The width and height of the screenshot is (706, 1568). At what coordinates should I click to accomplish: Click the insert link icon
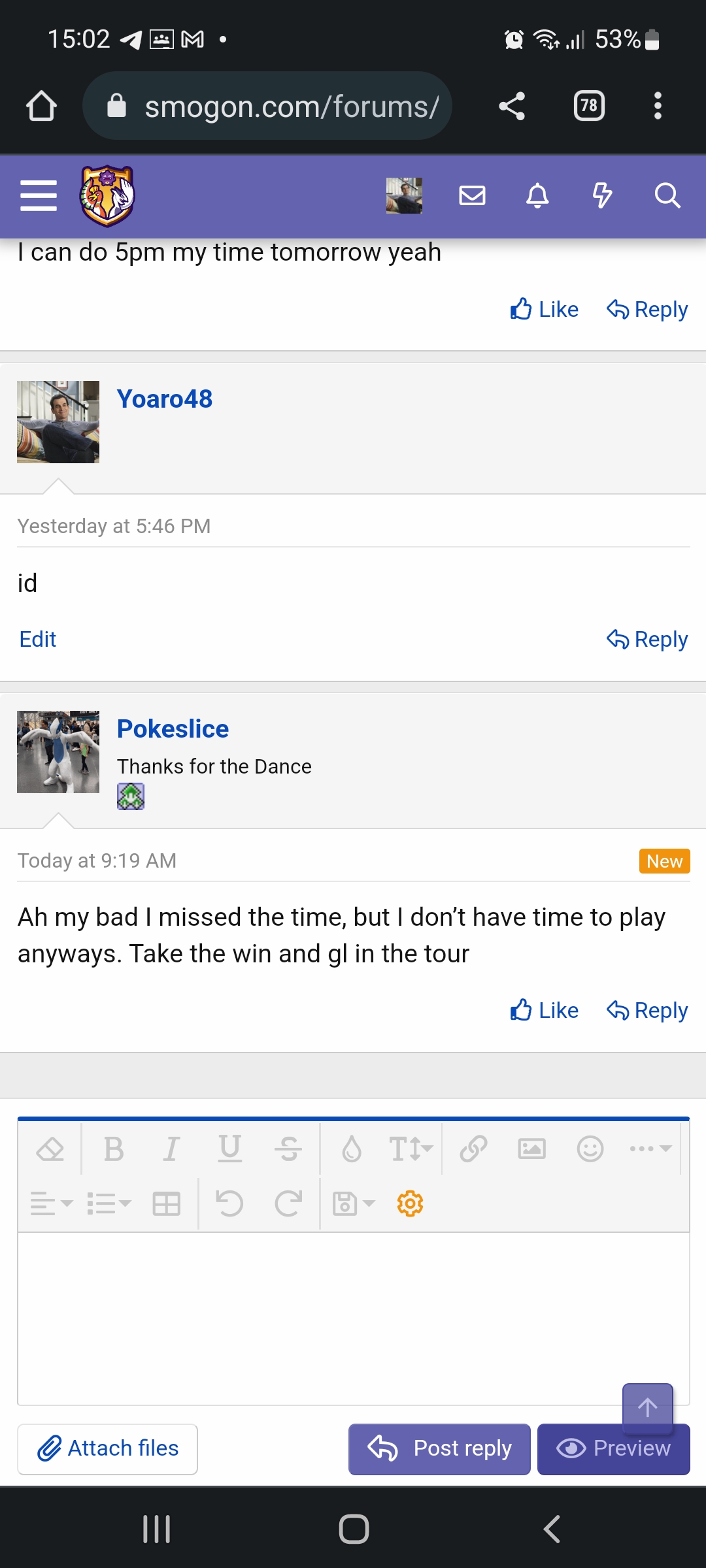(473, 1149)
